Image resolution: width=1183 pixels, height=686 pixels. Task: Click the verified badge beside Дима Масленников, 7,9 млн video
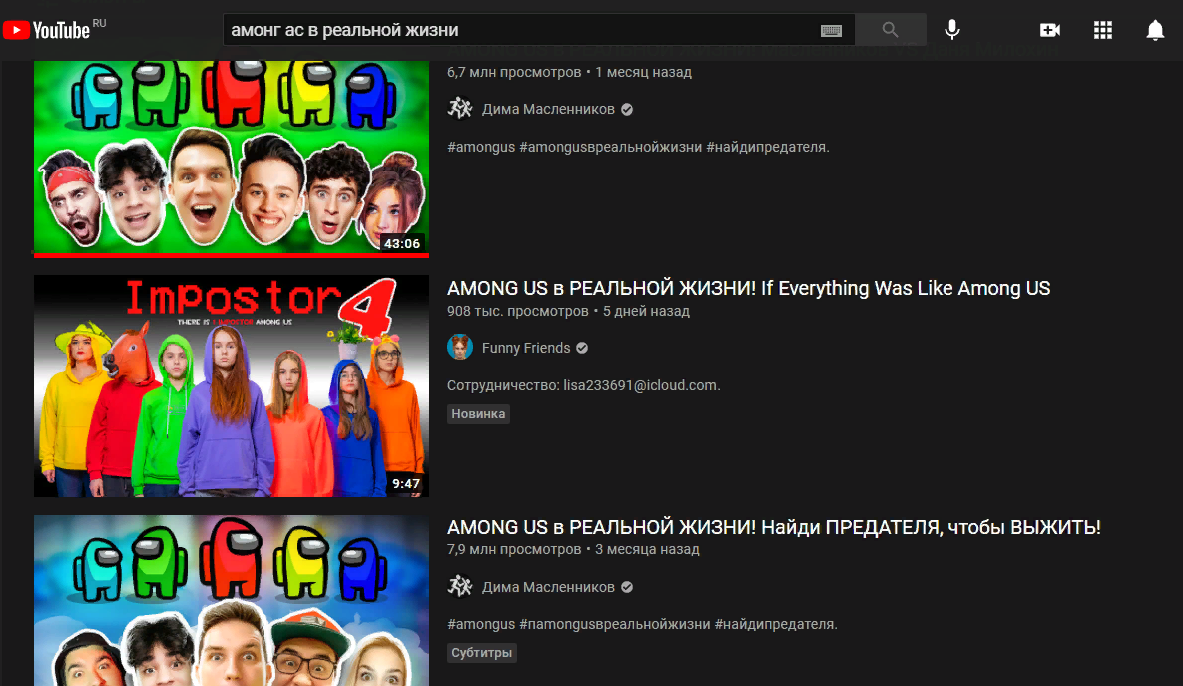click(627, 587)
